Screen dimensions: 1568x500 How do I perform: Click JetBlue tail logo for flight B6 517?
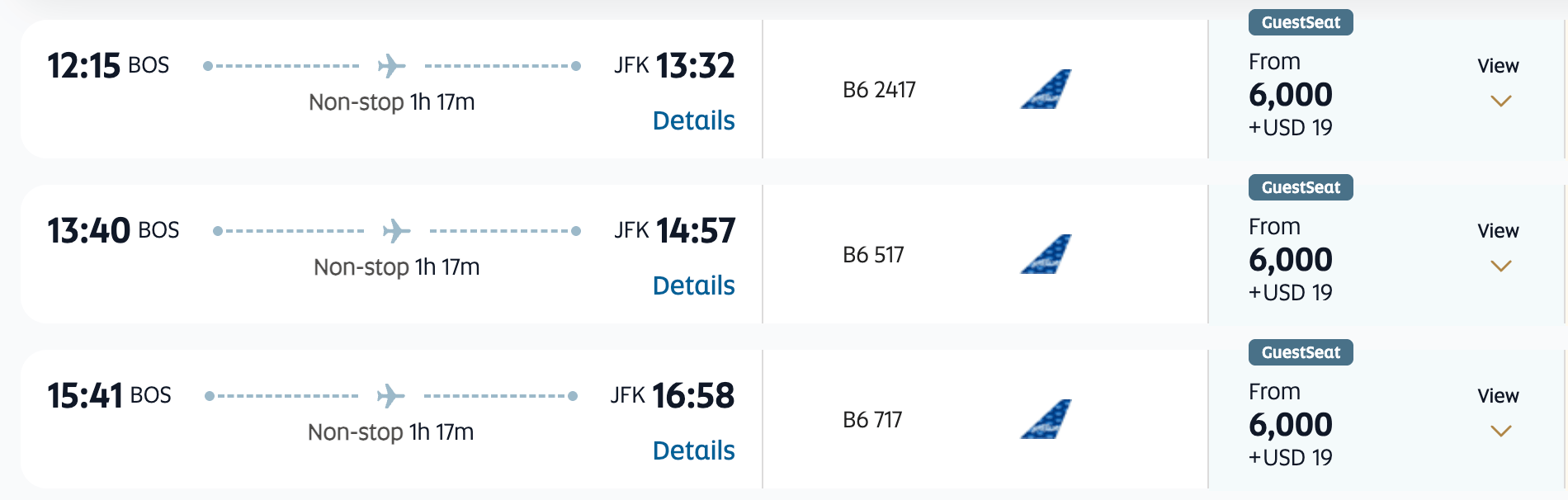1046,254
